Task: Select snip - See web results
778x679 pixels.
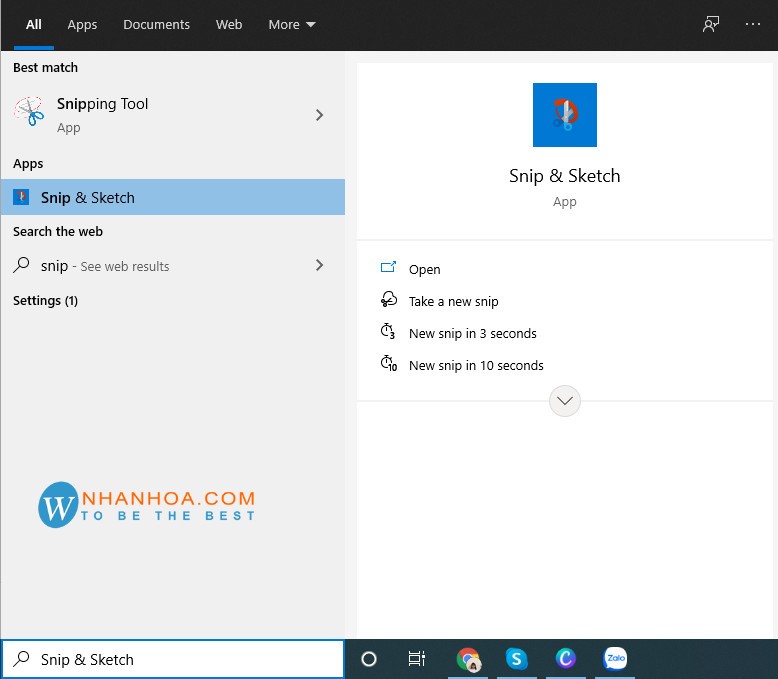Action: tap(173, 265)
